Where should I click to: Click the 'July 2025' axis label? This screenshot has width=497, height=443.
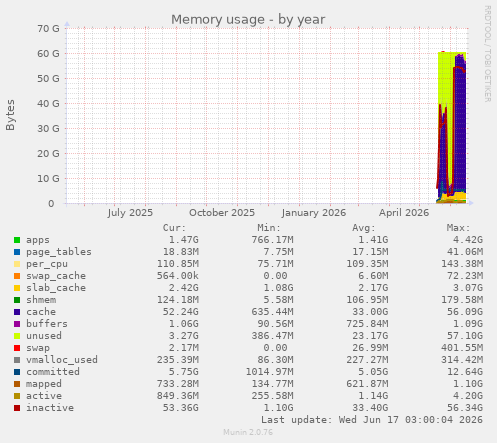click(130, 213)
